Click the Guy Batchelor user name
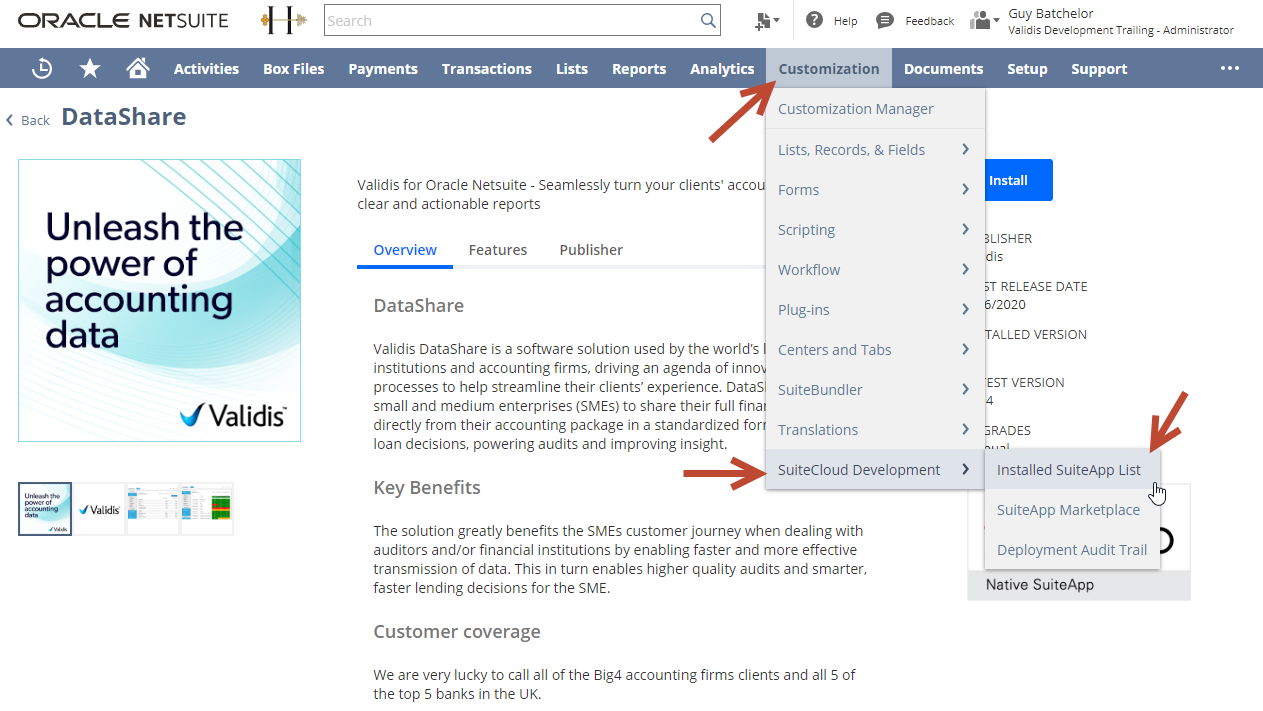This screenshot has width=1263, height=711. tap(1051, 13)
